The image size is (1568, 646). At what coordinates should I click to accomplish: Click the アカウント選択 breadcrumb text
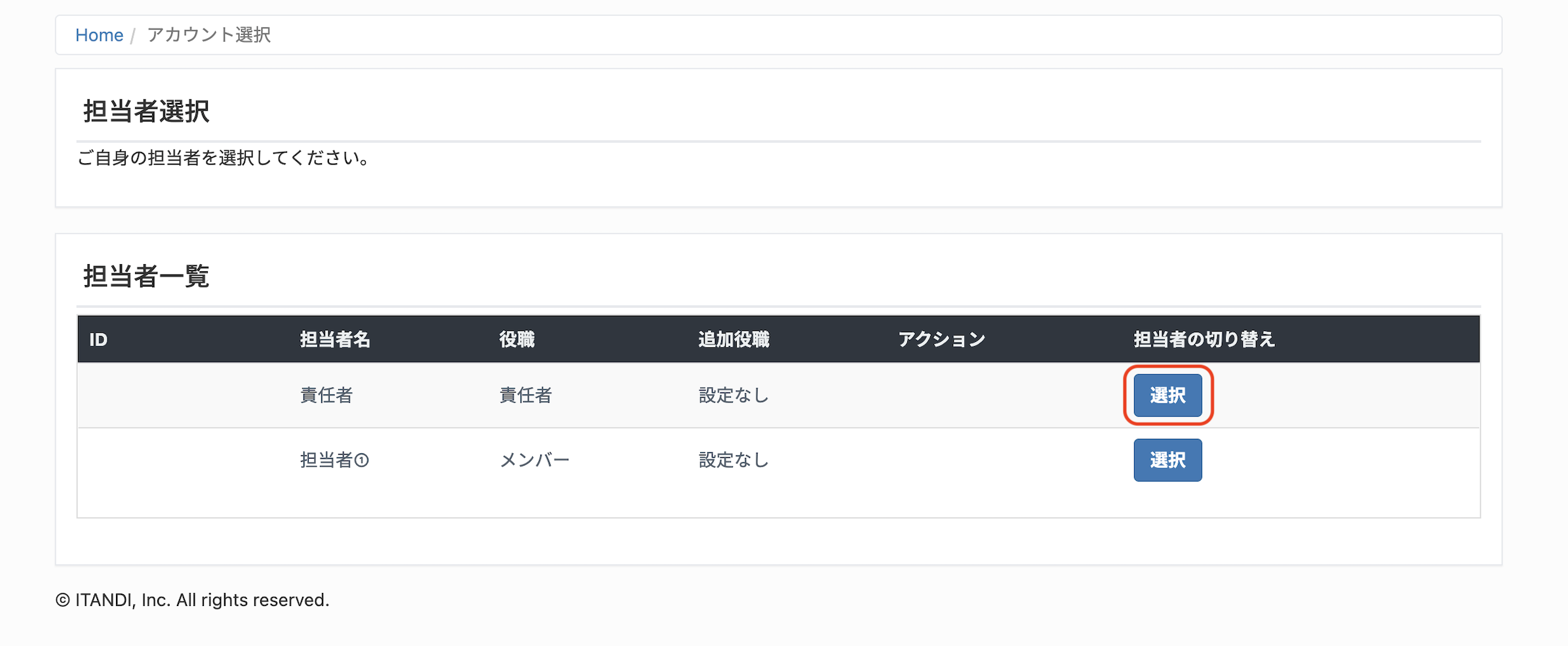point(208,35)
